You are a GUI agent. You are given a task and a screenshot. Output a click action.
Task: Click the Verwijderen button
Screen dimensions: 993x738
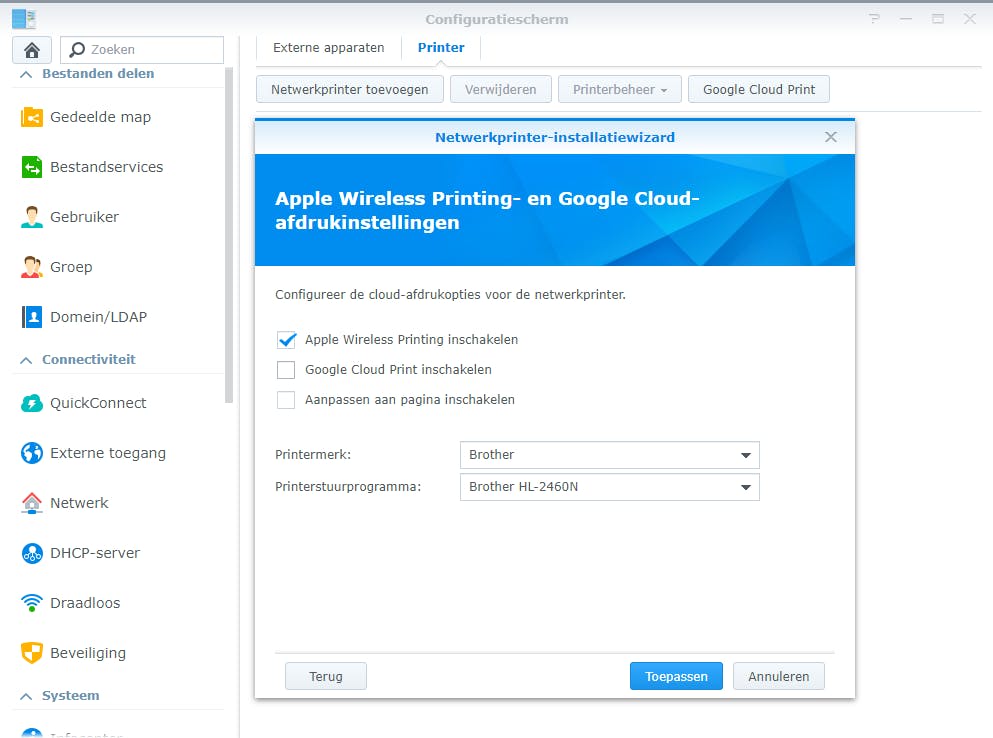500,89
